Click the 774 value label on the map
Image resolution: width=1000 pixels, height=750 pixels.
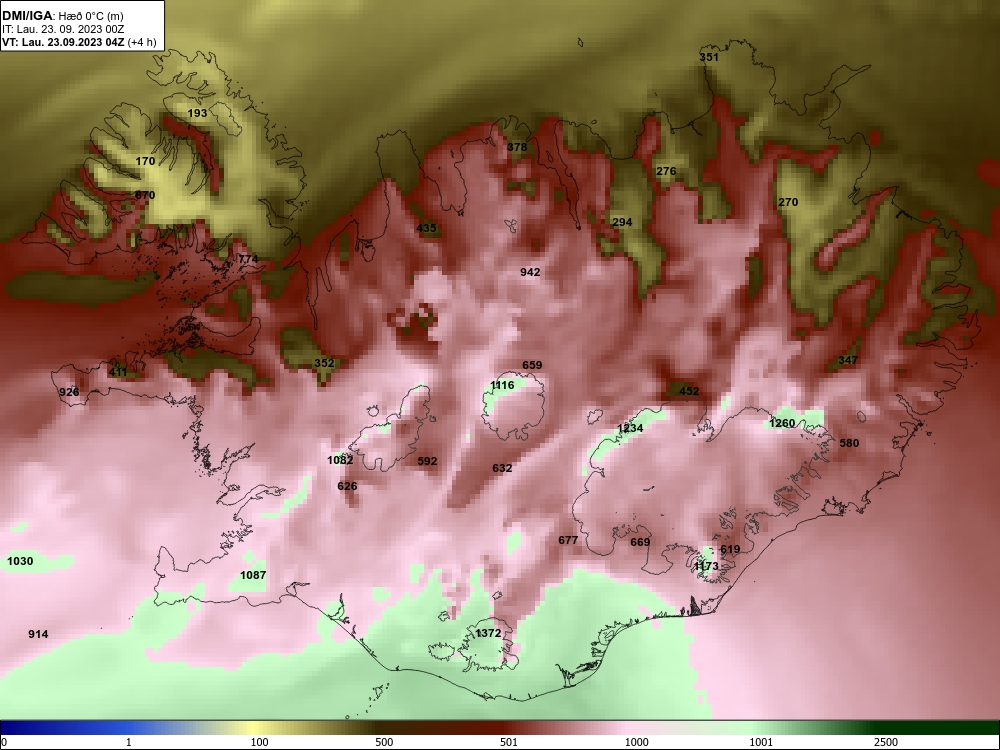[x=248, y=259]
